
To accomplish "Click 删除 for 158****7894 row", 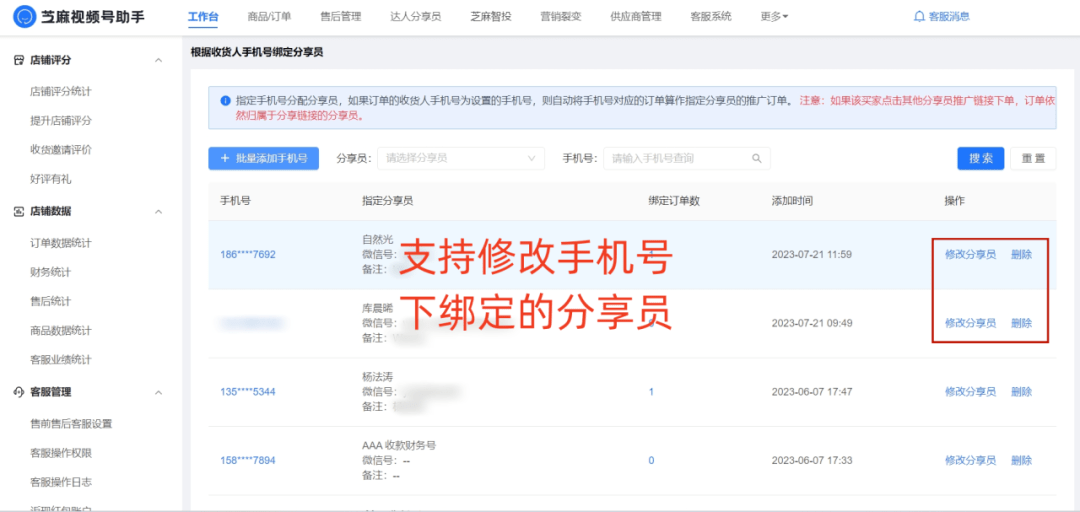I will tap(1021, 460).
